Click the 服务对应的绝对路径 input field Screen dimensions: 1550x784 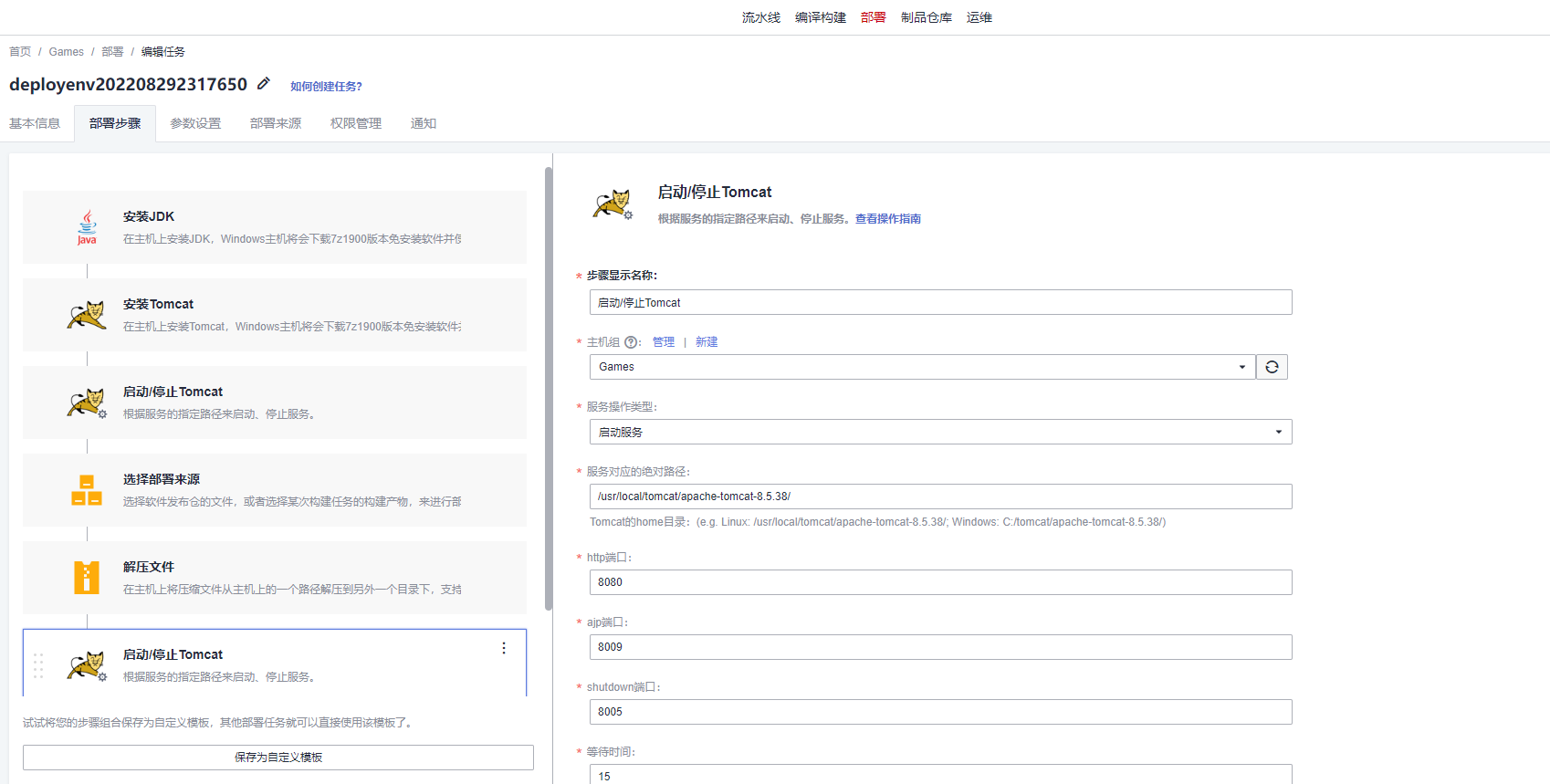coord(941,497)
